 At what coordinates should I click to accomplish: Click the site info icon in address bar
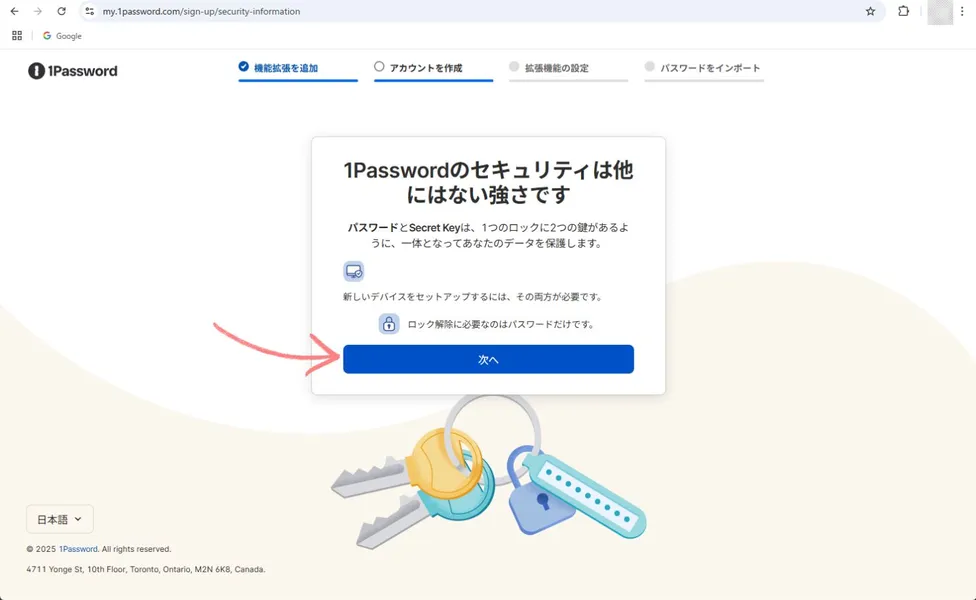[90, 11]
